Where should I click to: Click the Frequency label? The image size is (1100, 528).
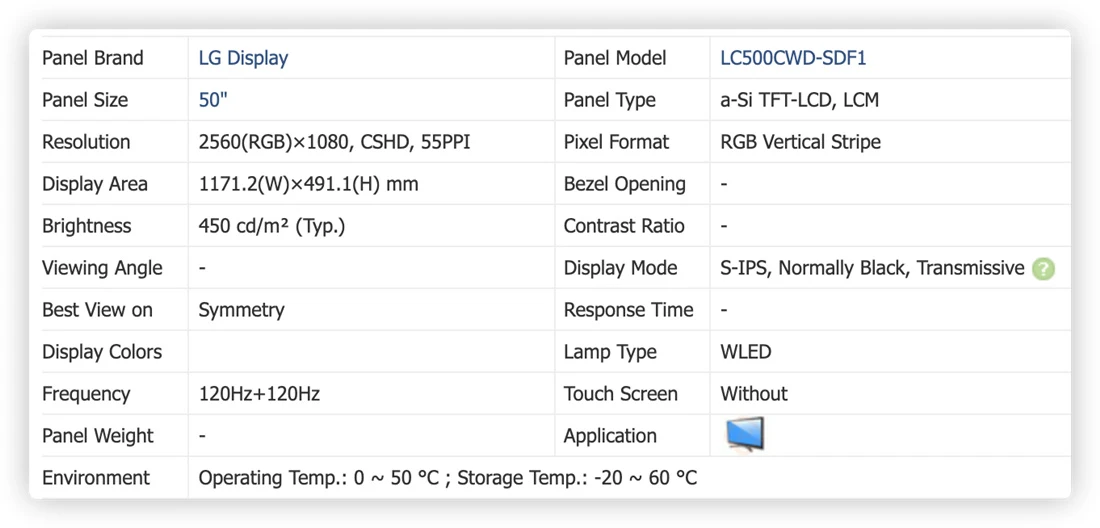[x=86, y=394]
